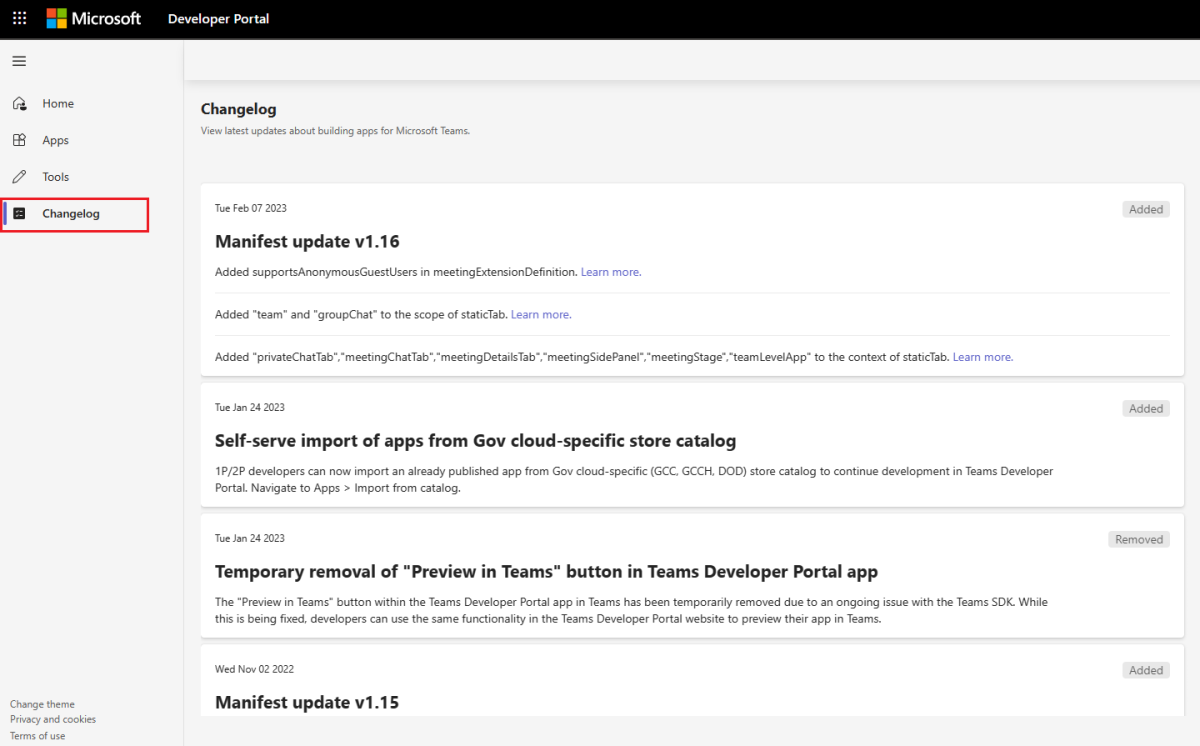Open the Home navigation item
This screenshot has height=746, width=1200.
point(58,104)
